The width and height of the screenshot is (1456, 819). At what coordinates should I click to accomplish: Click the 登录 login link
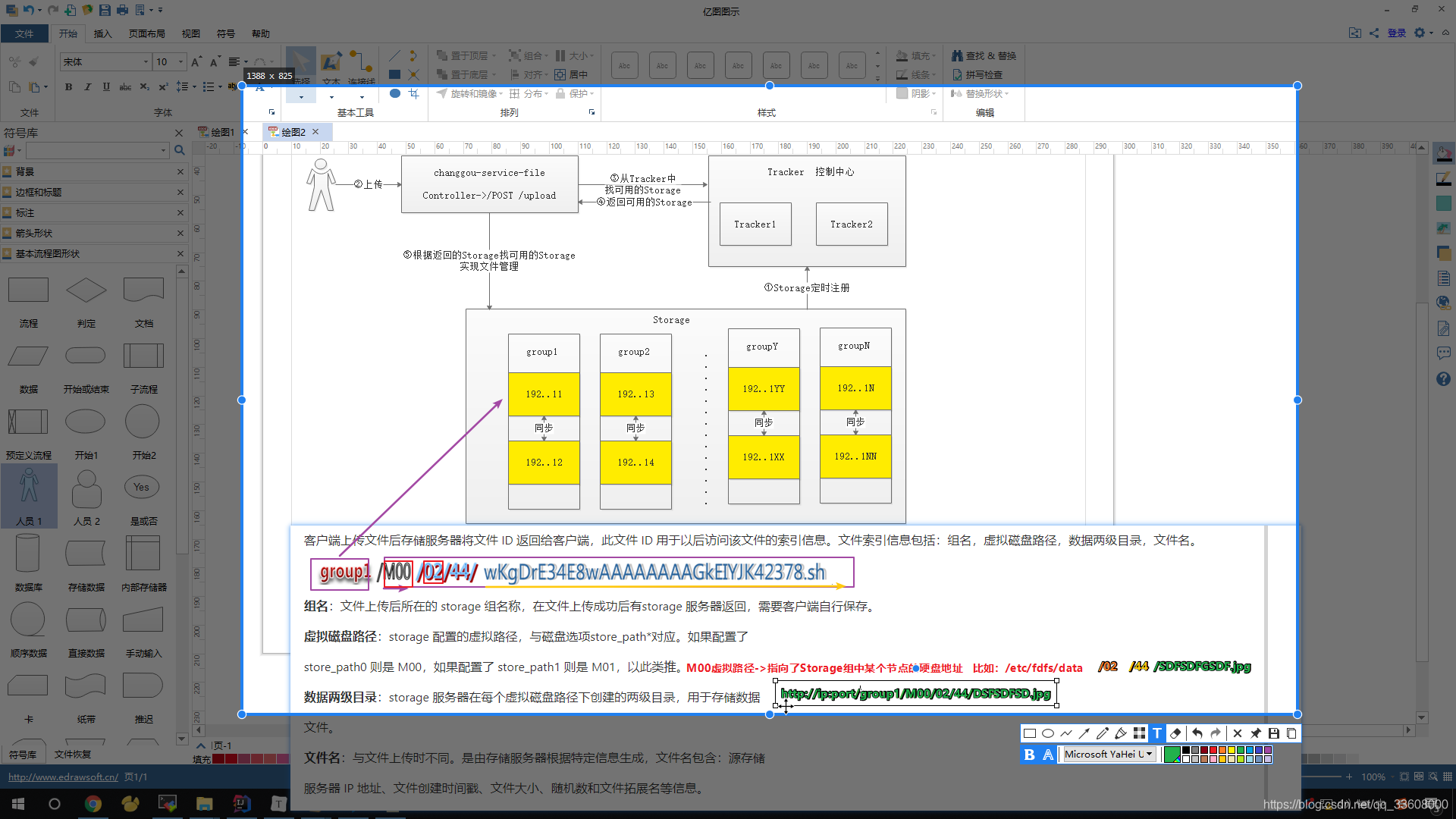1397,33
